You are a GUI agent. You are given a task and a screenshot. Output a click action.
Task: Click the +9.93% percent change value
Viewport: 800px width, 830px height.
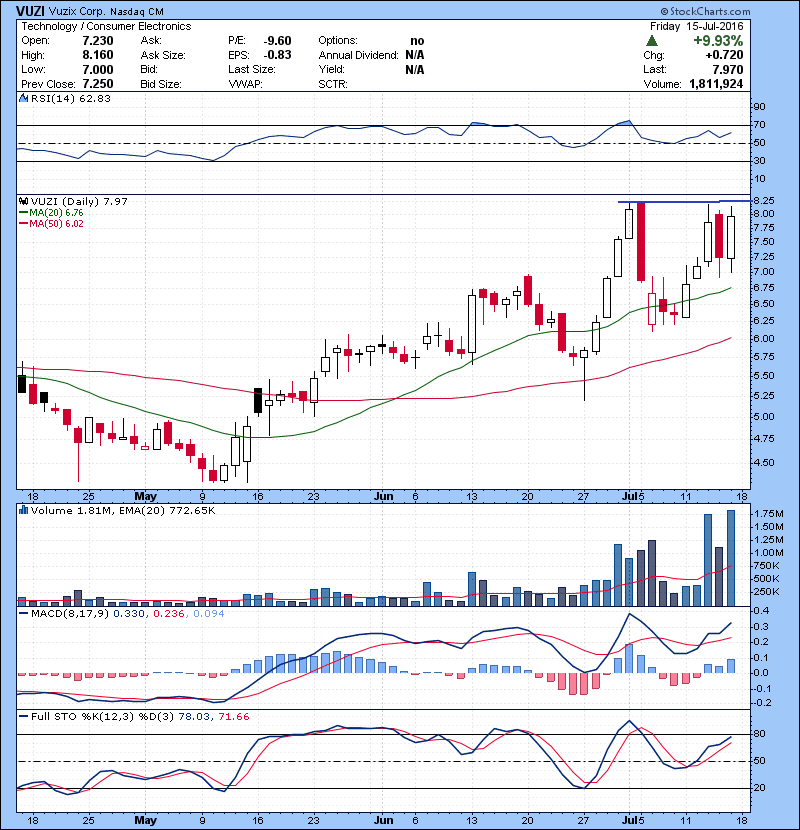point(718,41)
